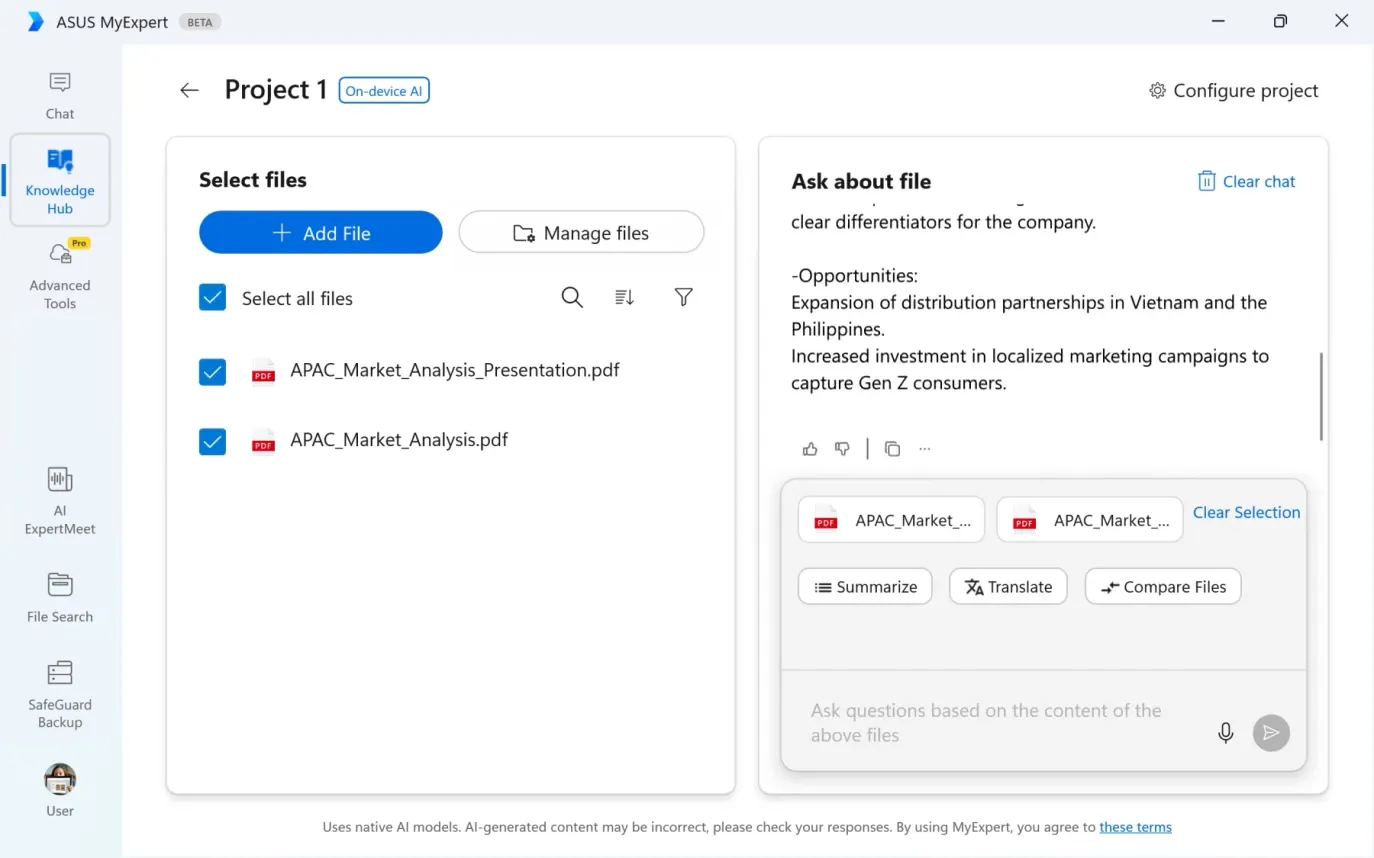Give thumbs down to the response

pos(843,449)
